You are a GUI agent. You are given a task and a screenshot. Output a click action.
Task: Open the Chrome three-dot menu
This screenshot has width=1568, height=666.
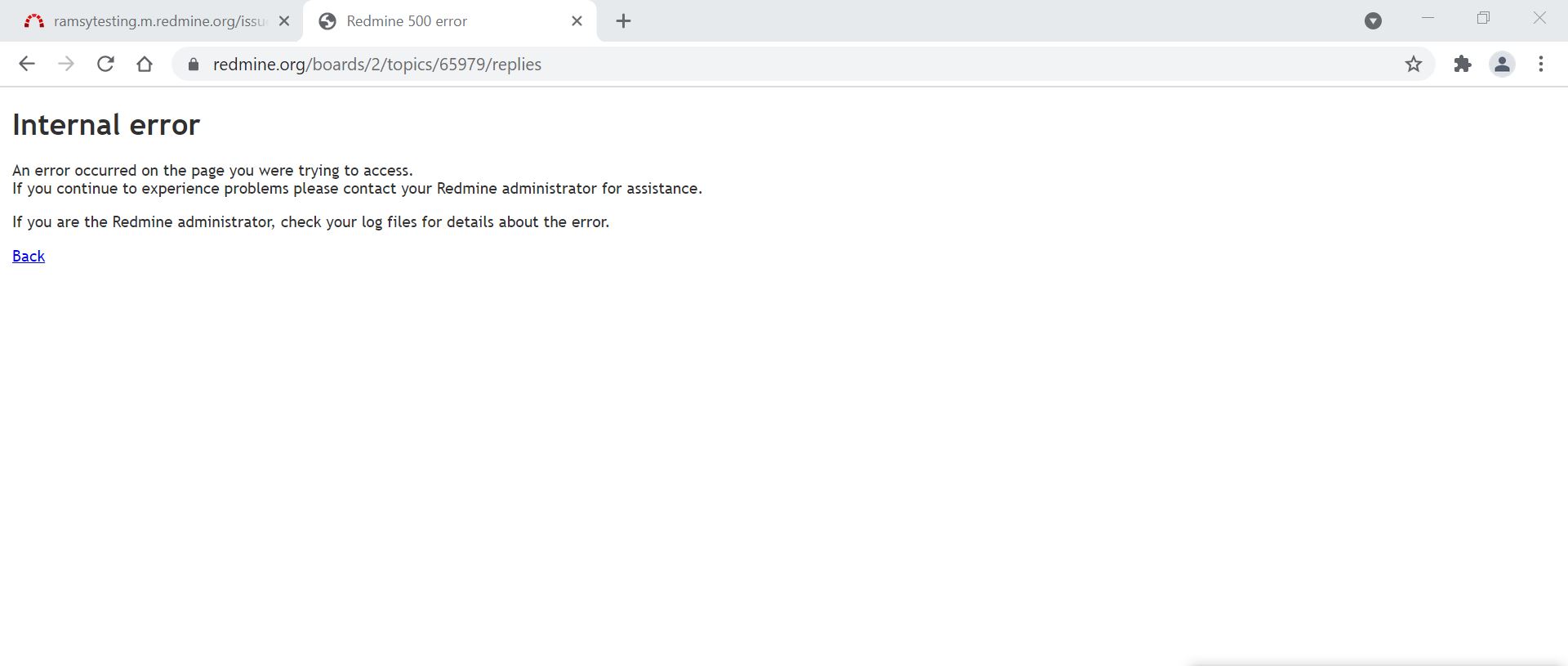[x=1541, y=64]
